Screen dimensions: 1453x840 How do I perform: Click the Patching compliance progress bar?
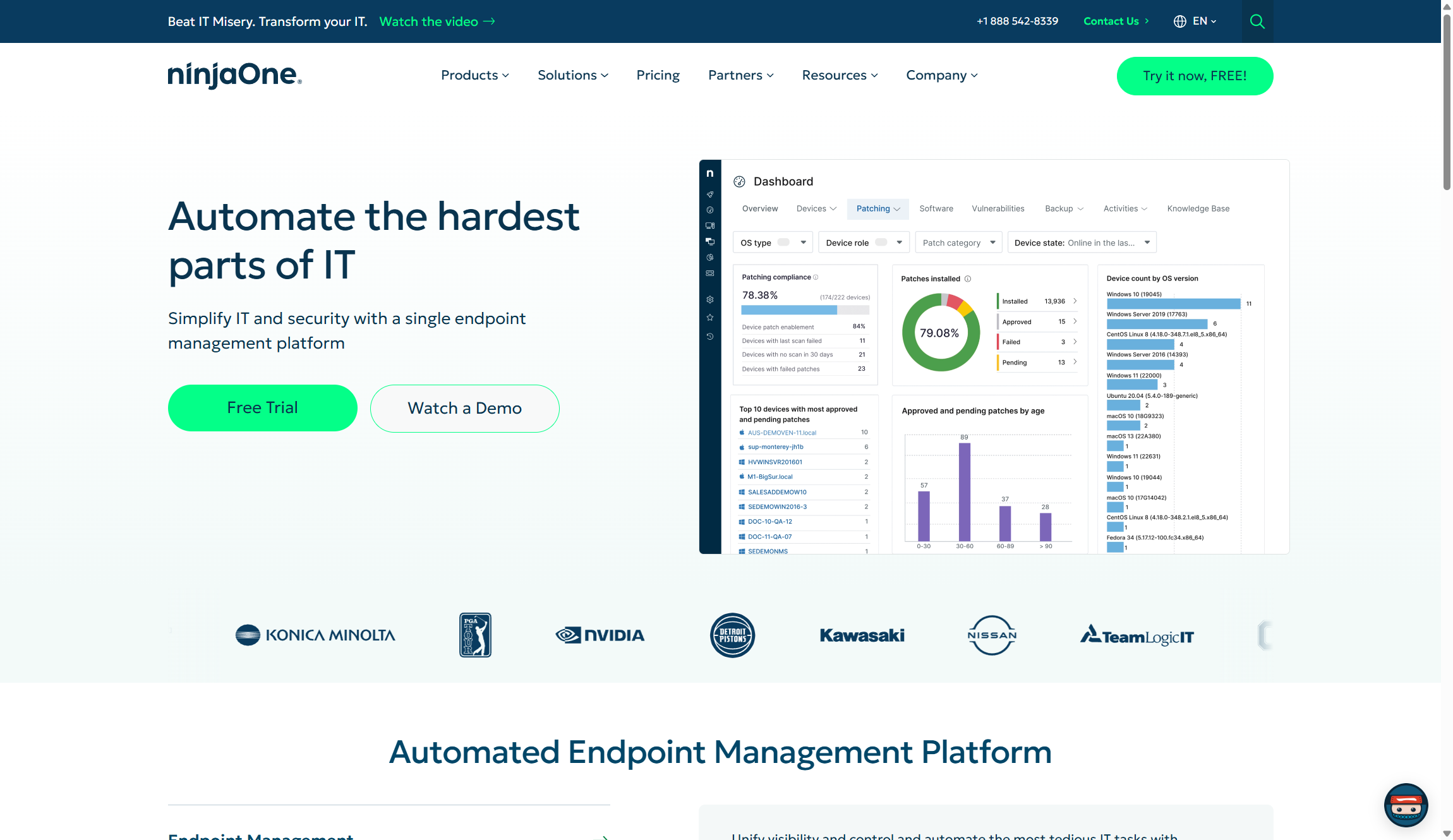[805, 310]
